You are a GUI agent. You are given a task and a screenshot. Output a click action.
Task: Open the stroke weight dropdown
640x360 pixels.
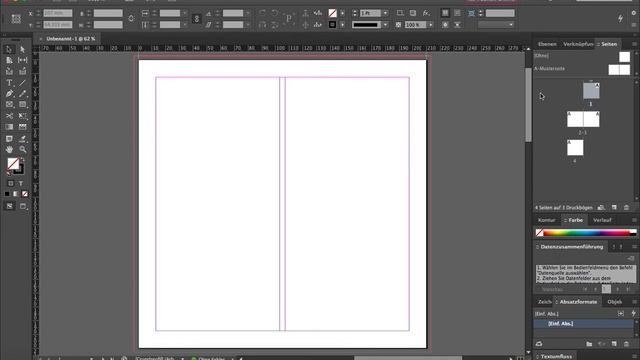[385, 13]
